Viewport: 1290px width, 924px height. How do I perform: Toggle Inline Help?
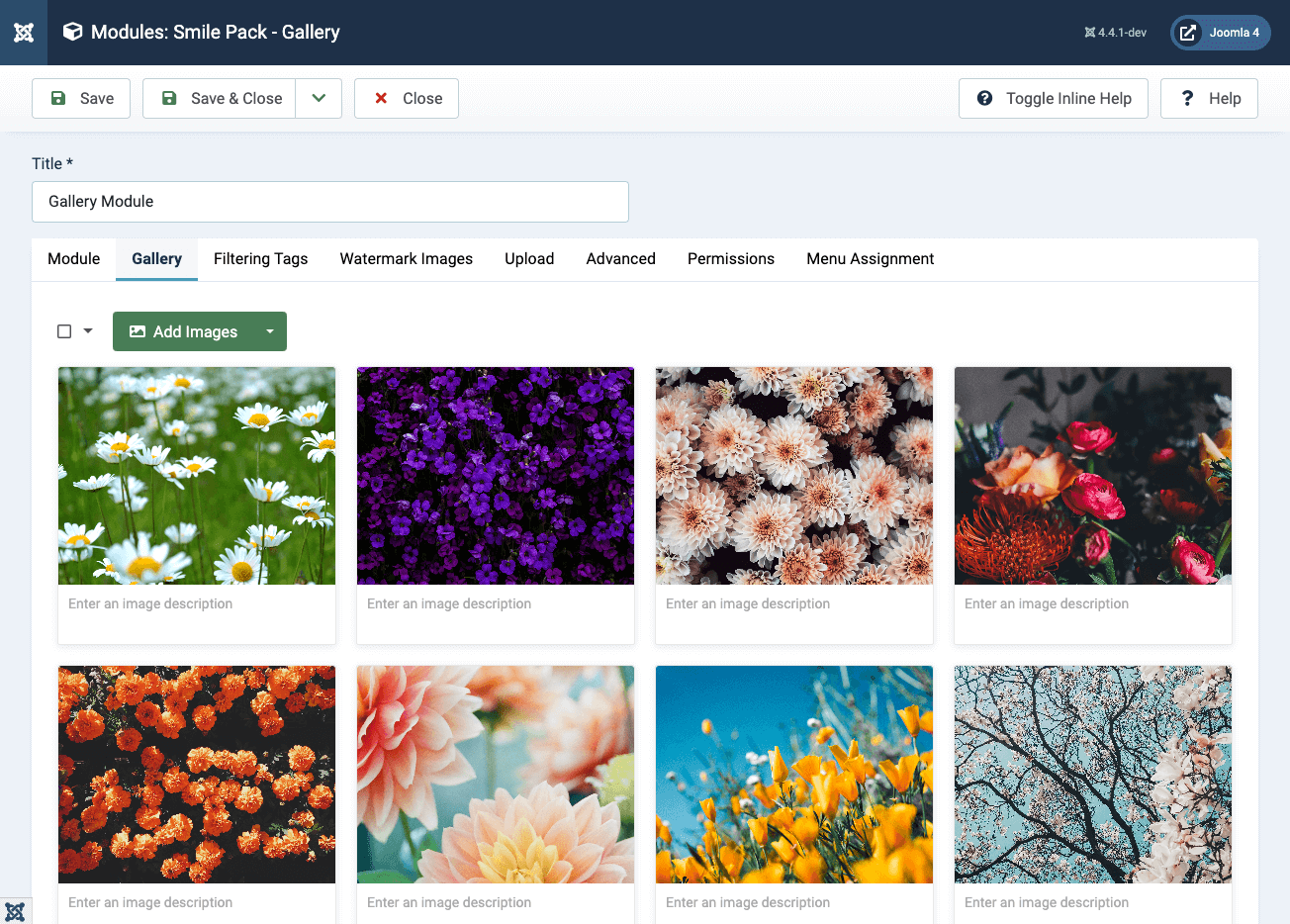pos(1054,98)
